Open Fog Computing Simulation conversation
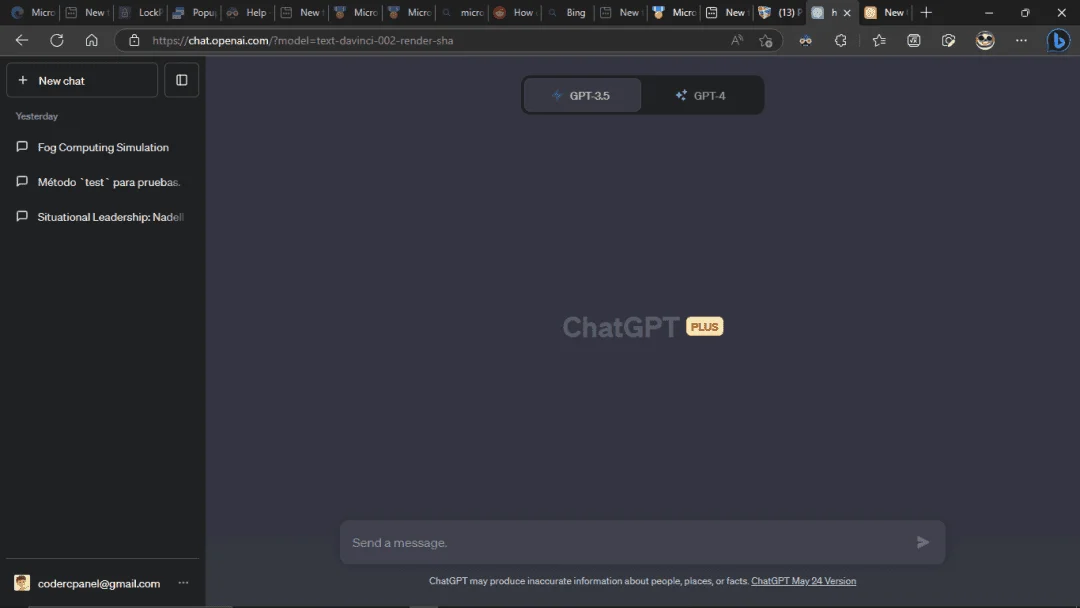This screenshot has width=1080, height=608. pos(103,147)
